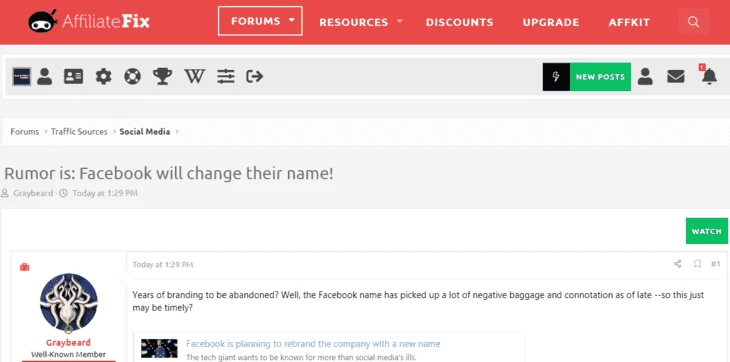This screenshot has width=730, height=362.
Task: Click the W wiki icon
Action: [195, 76]
